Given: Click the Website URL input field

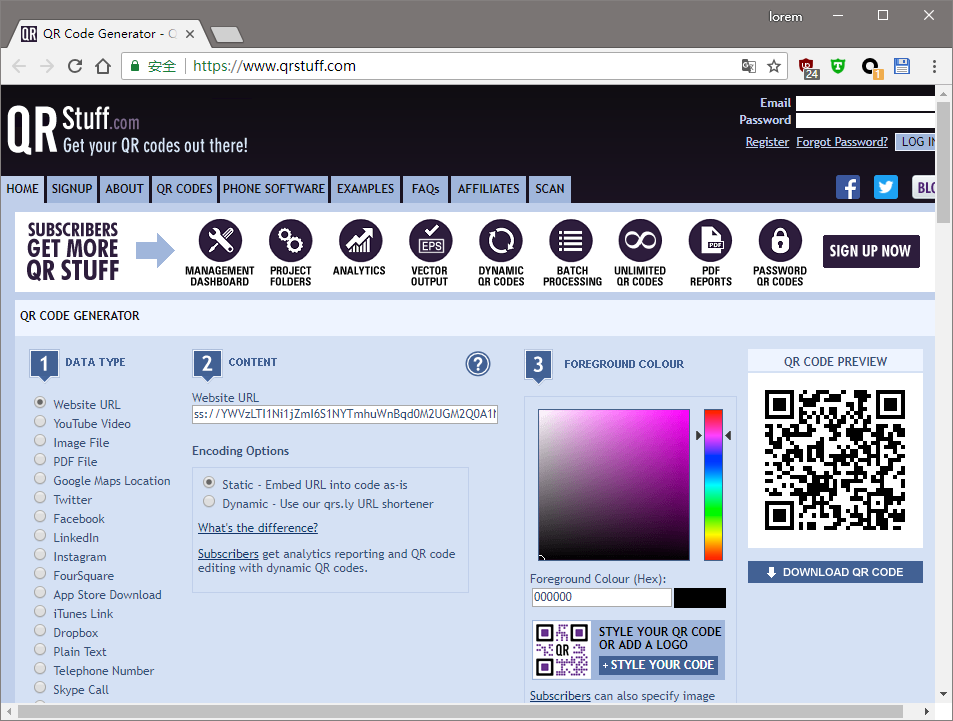Looking at the screenshot, I should click(x=345, y=414).
